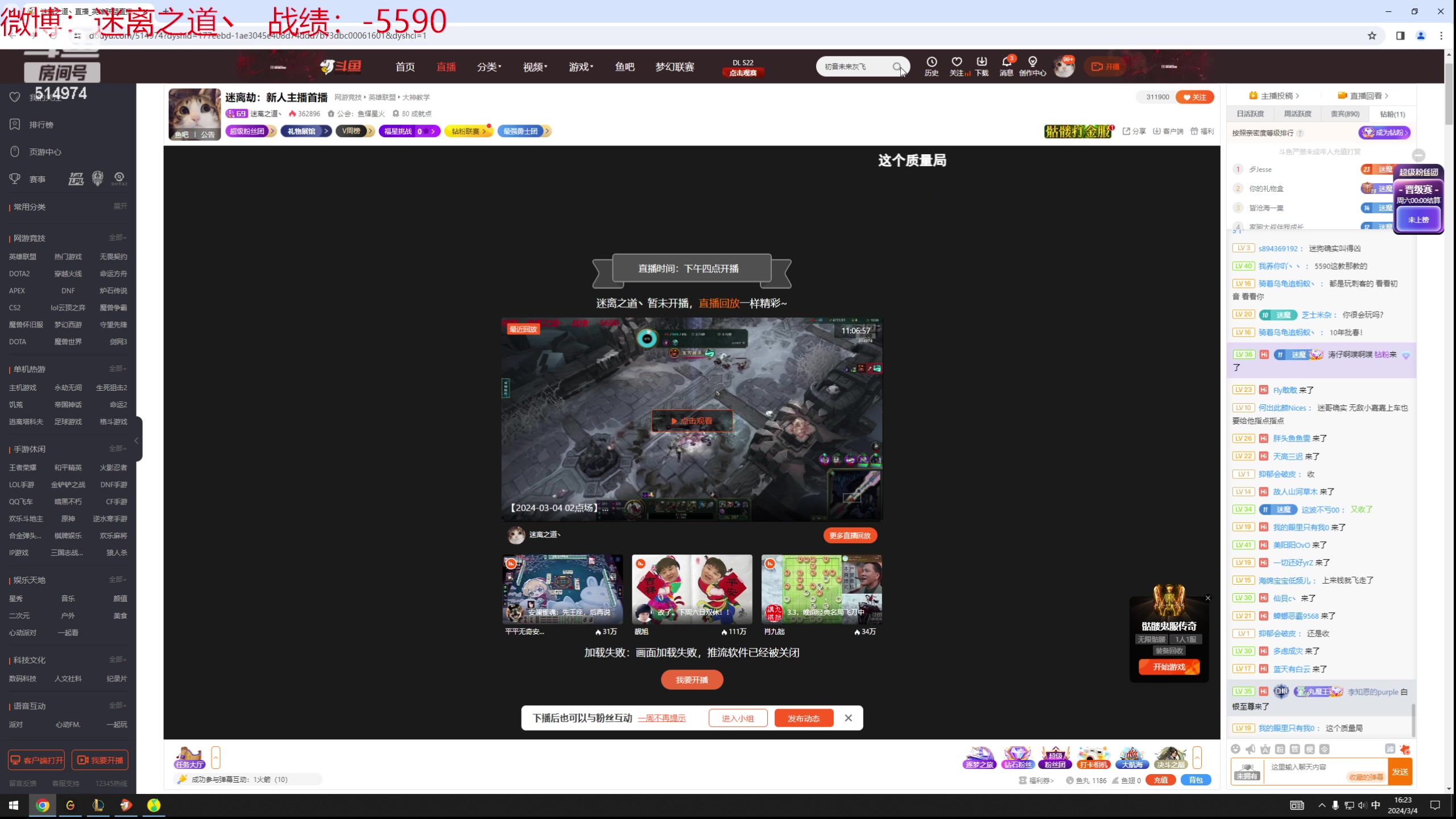The width and height of the screenshot is (1456, 819).
Task: Click the 更多直播回放 button
Action: [850, 535]
